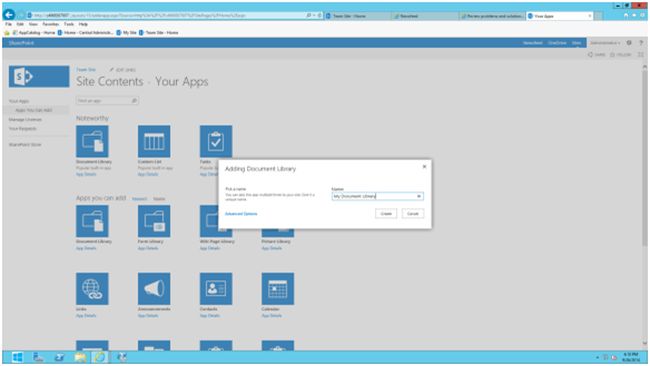Image resolution: width=650 pixels, height=366 pixels.
Task: Open the Help menu
Action: 83,24
